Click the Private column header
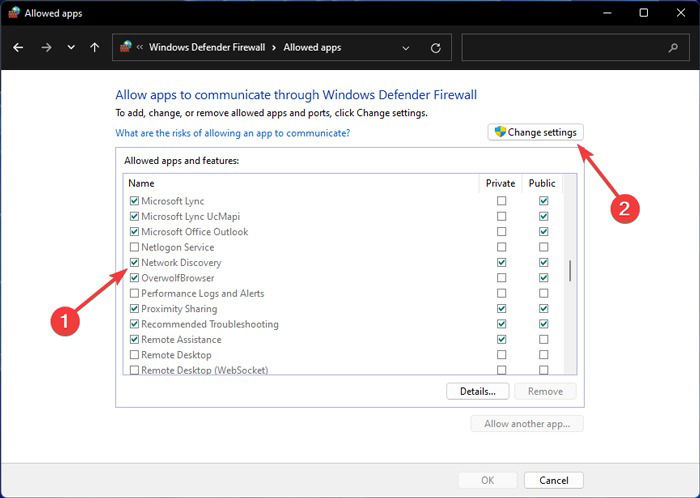Screen dimensions: 700x498 500,183
